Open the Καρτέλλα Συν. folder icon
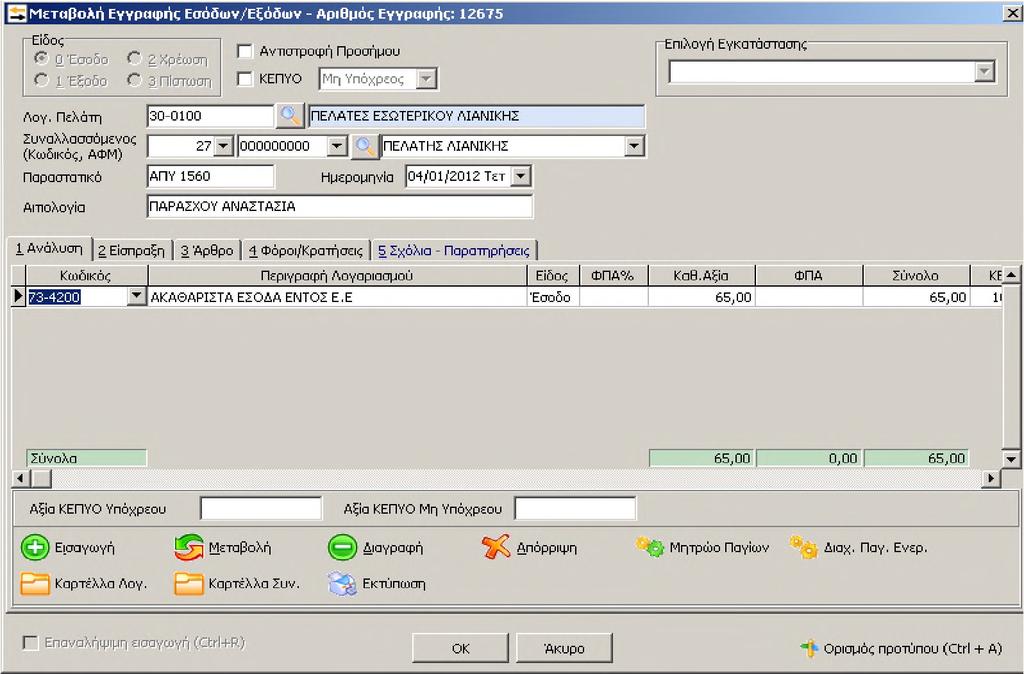The image size is (1024, 674). point(189,583)
